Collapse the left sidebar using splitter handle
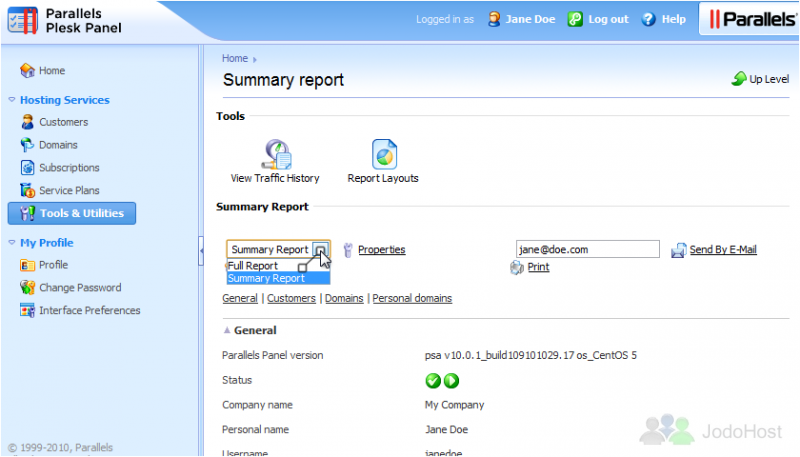 click(x=201, y=250)
